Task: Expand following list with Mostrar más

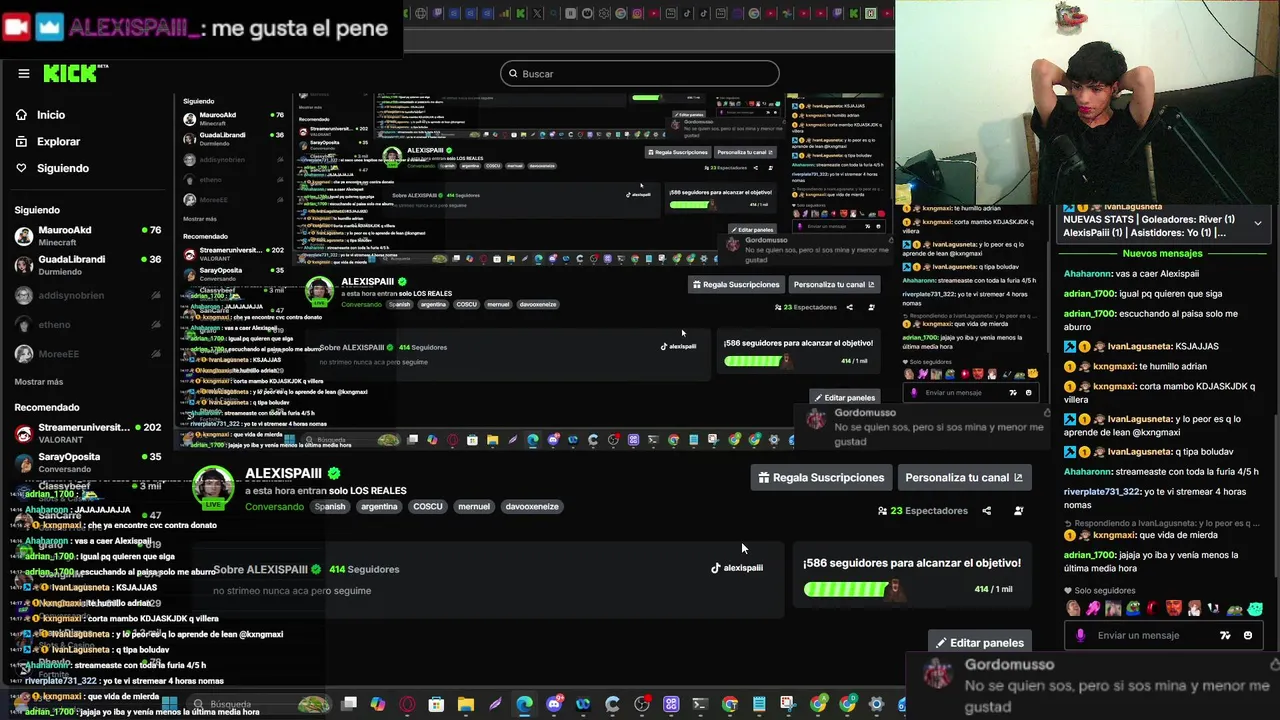Action: point(39,382)
